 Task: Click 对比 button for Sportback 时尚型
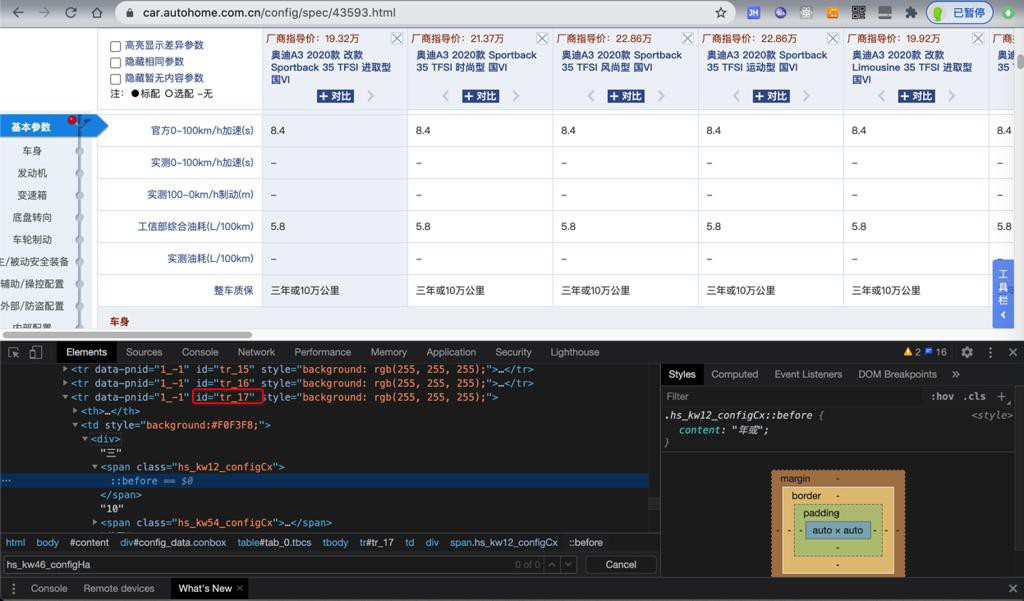click(480, 97)
